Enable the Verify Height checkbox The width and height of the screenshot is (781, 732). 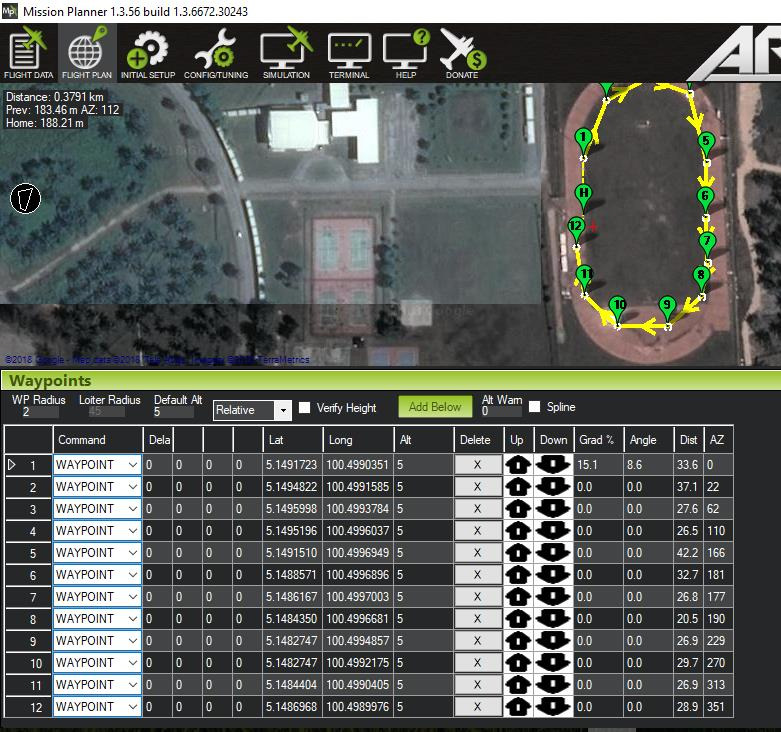pos(305,408)
